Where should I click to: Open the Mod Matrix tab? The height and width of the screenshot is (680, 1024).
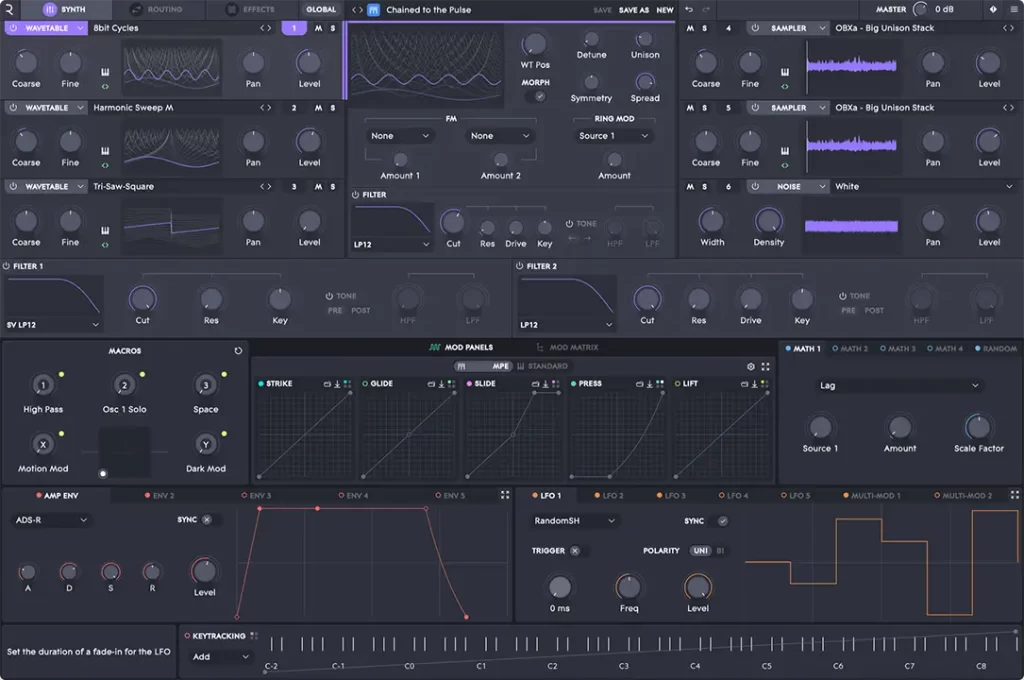pos(567,348)
